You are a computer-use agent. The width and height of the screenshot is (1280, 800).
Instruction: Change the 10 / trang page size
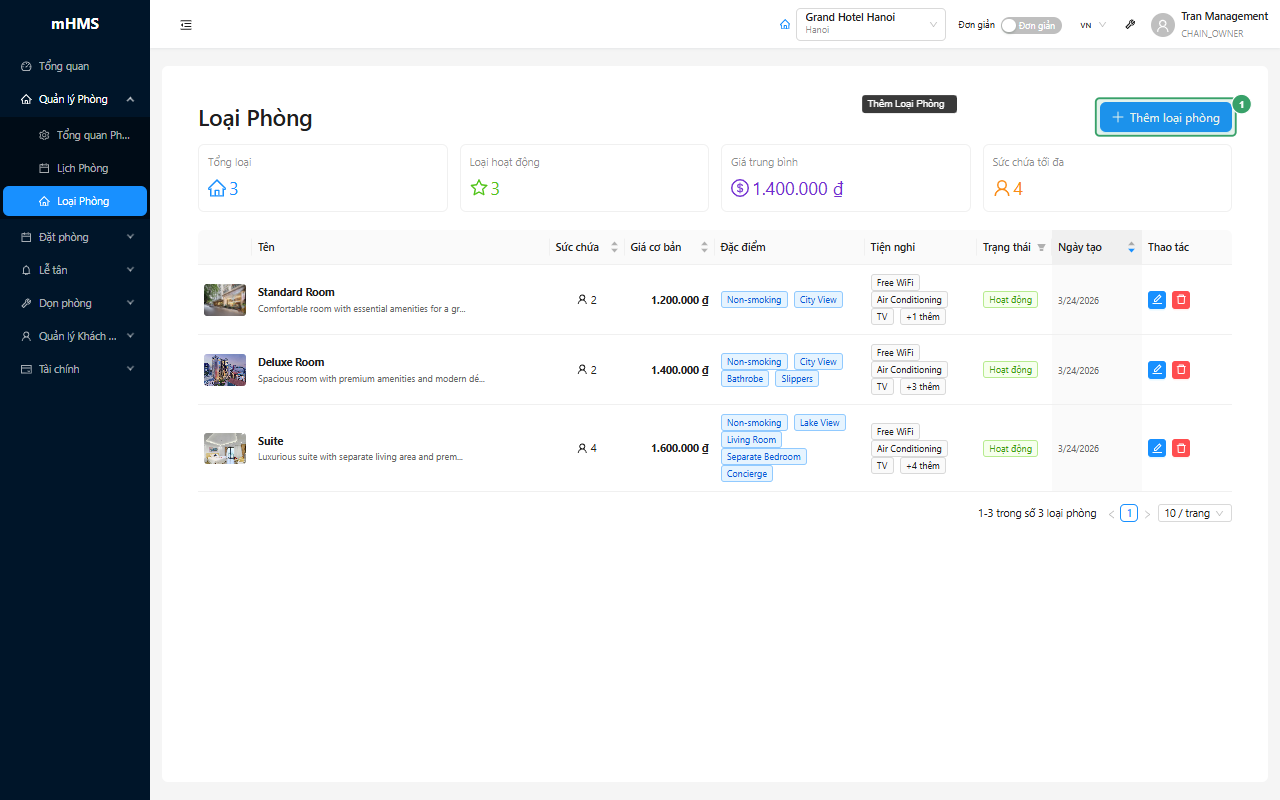click(x=1195, y=513)
